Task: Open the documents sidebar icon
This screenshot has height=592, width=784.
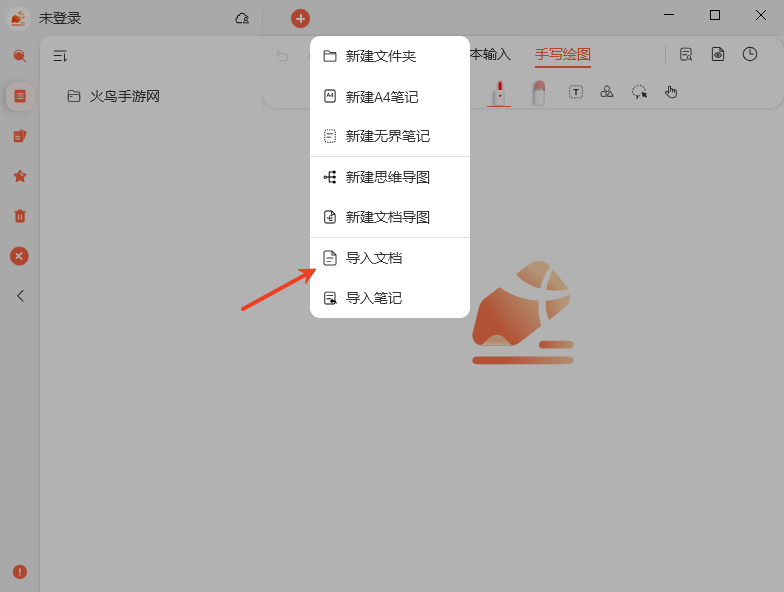Action: (20, 136)
